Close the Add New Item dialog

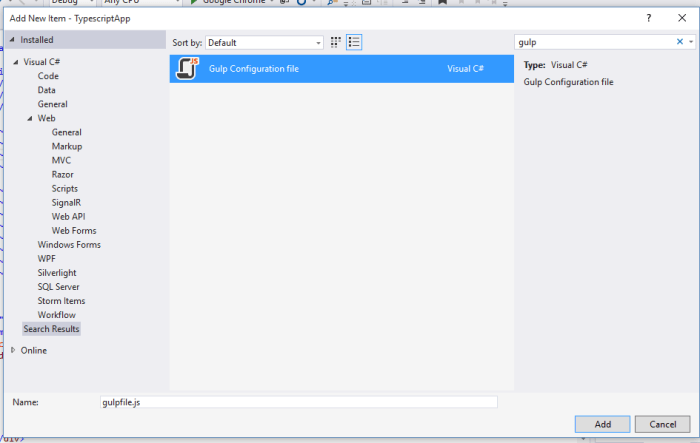[x=682, y=18]
